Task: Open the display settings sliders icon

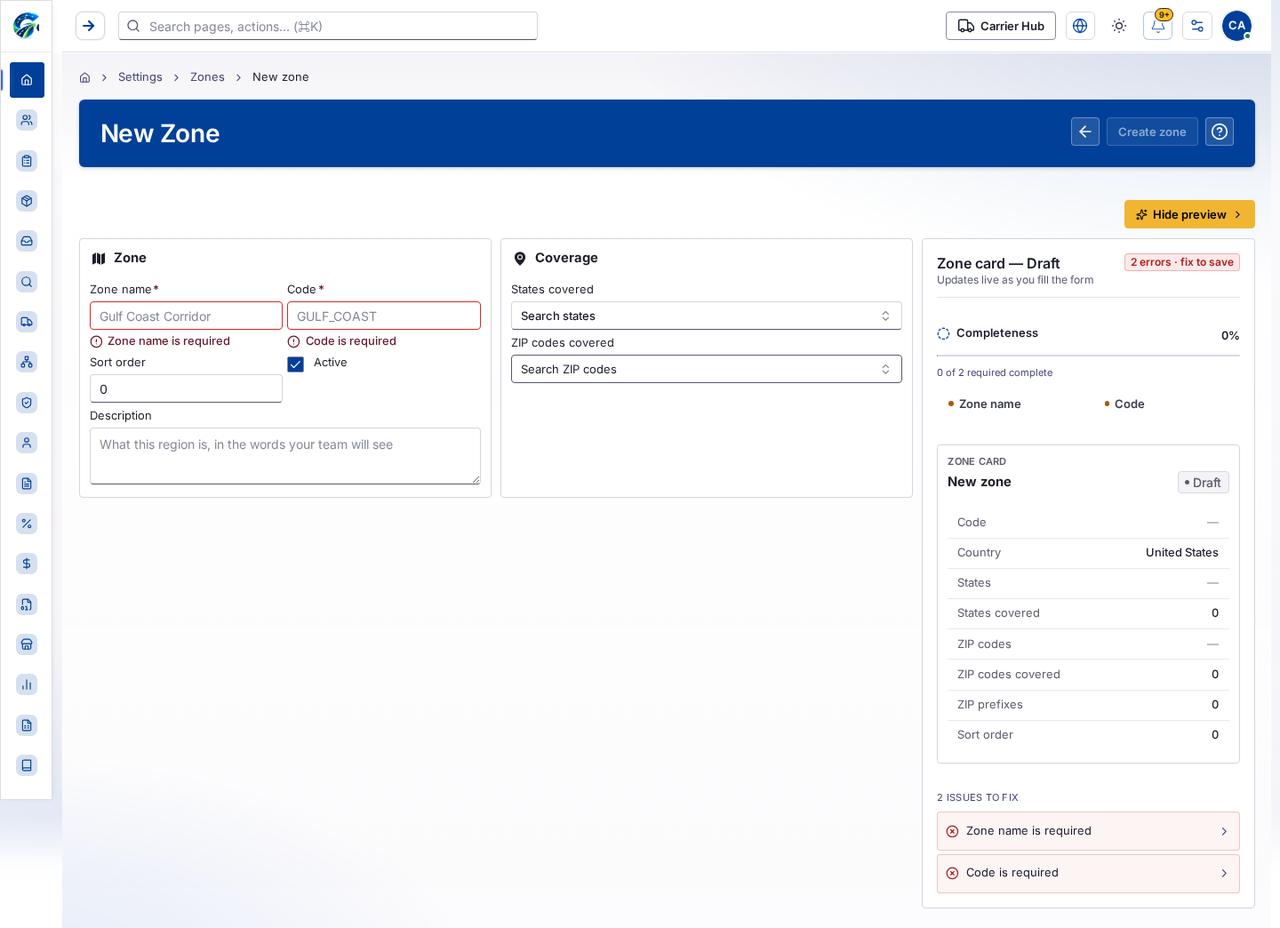Action: pos(1197,26)
